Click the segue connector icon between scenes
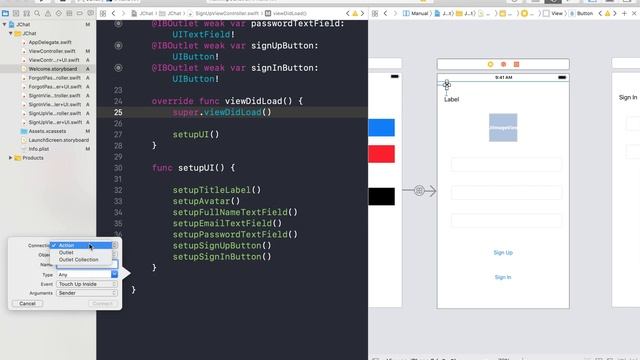The height and width of the screenshot is (360, 640). point(419,191)
